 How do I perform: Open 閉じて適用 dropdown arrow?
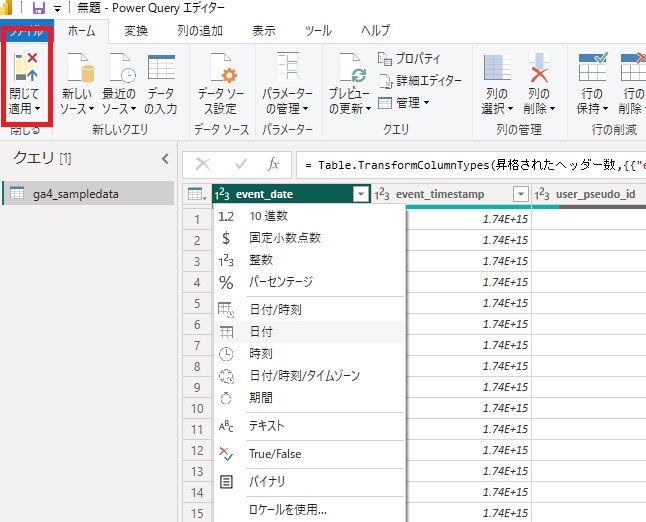pos(38,109)
